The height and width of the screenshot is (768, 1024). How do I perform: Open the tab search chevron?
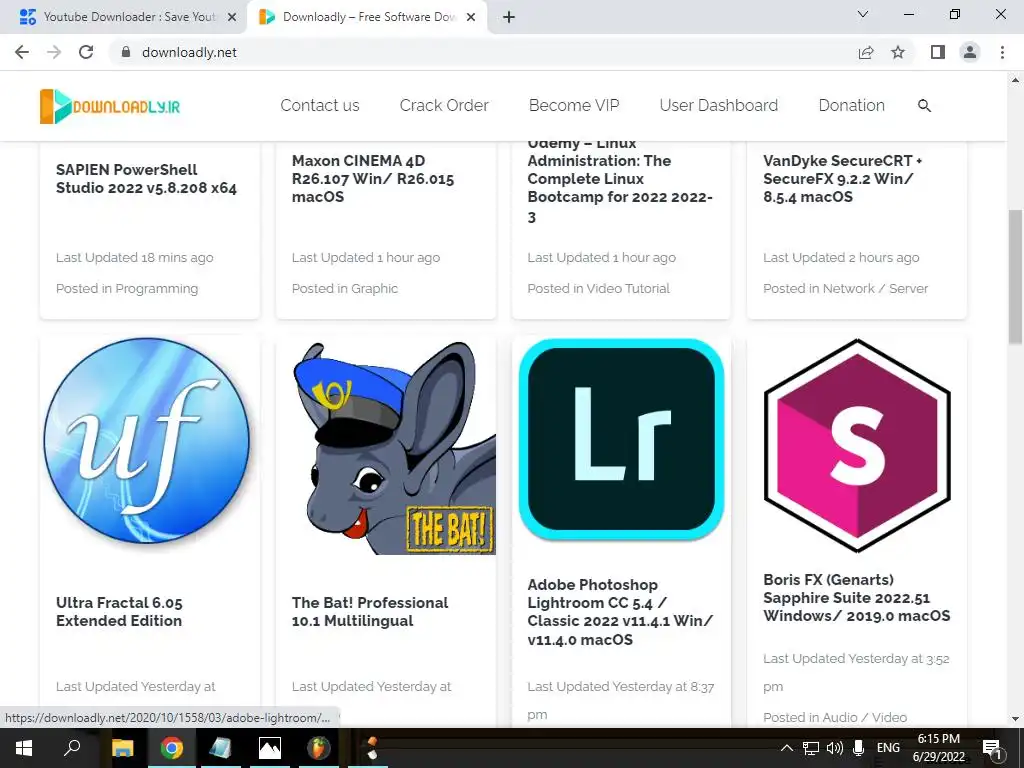(863, 14)
